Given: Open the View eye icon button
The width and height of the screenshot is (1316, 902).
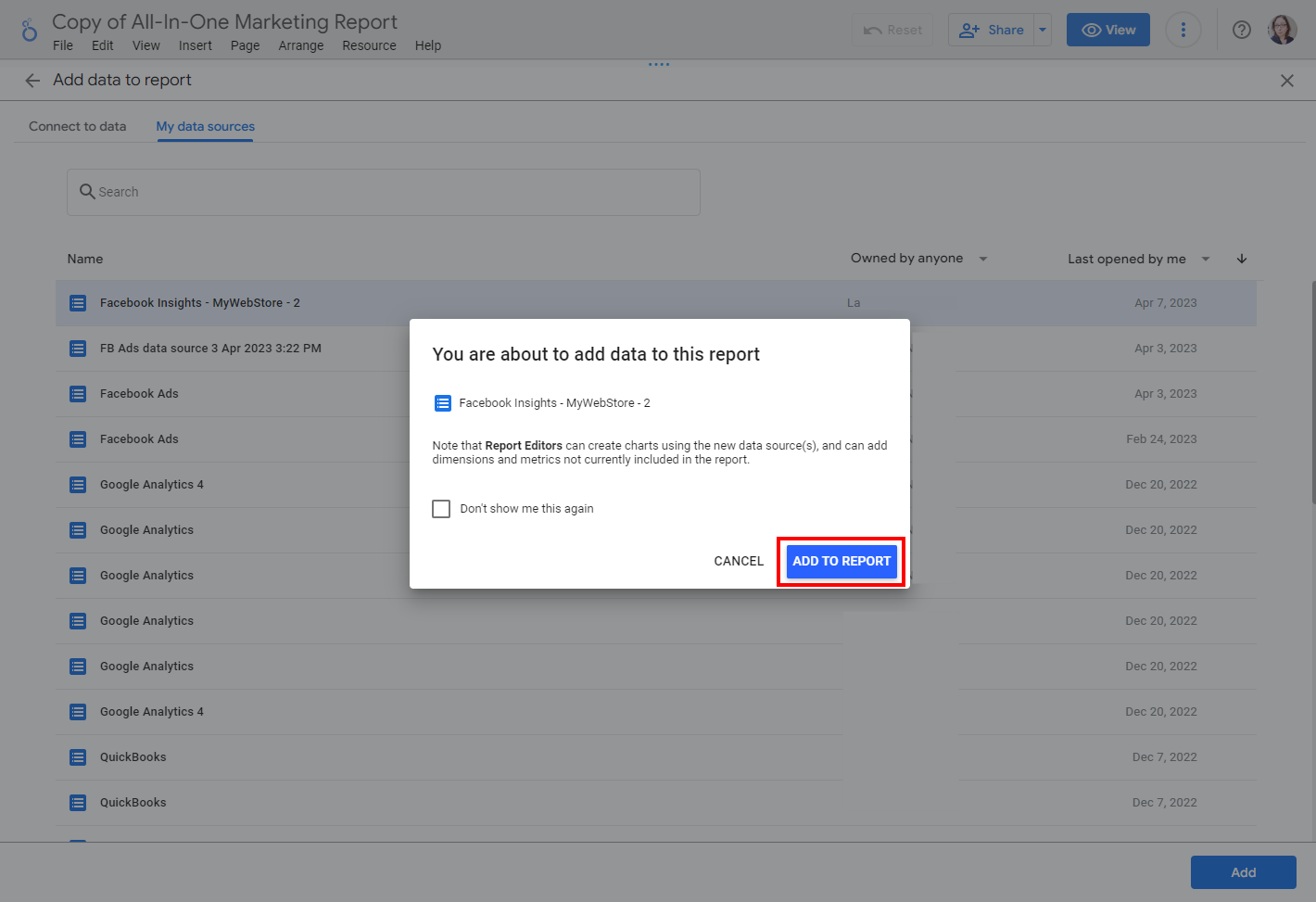Looking at the screenshot, I should point(1107,29).
